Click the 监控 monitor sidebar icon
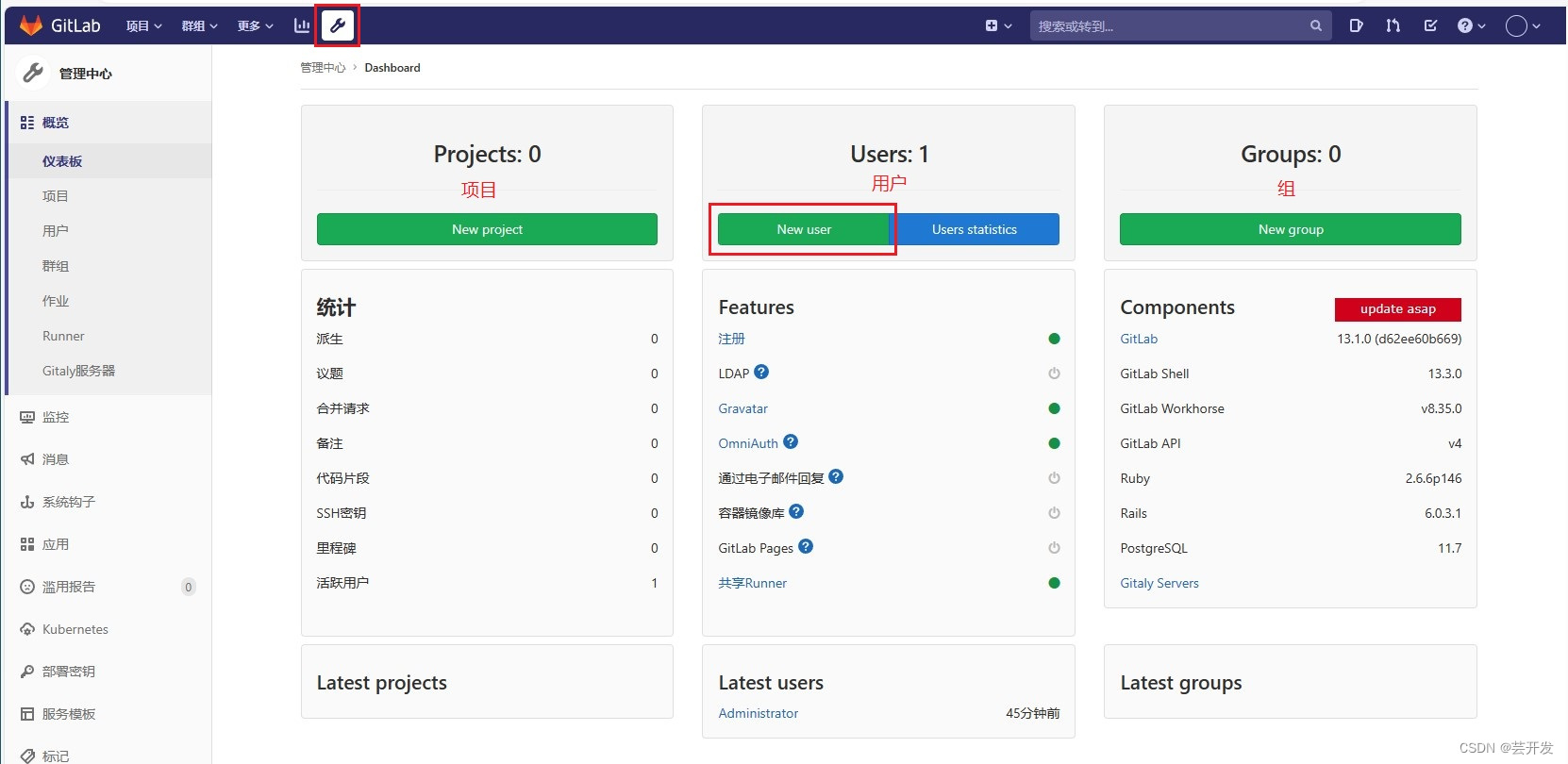The width and height of the screenshot is (1568, 764). (x=27, y=417)
